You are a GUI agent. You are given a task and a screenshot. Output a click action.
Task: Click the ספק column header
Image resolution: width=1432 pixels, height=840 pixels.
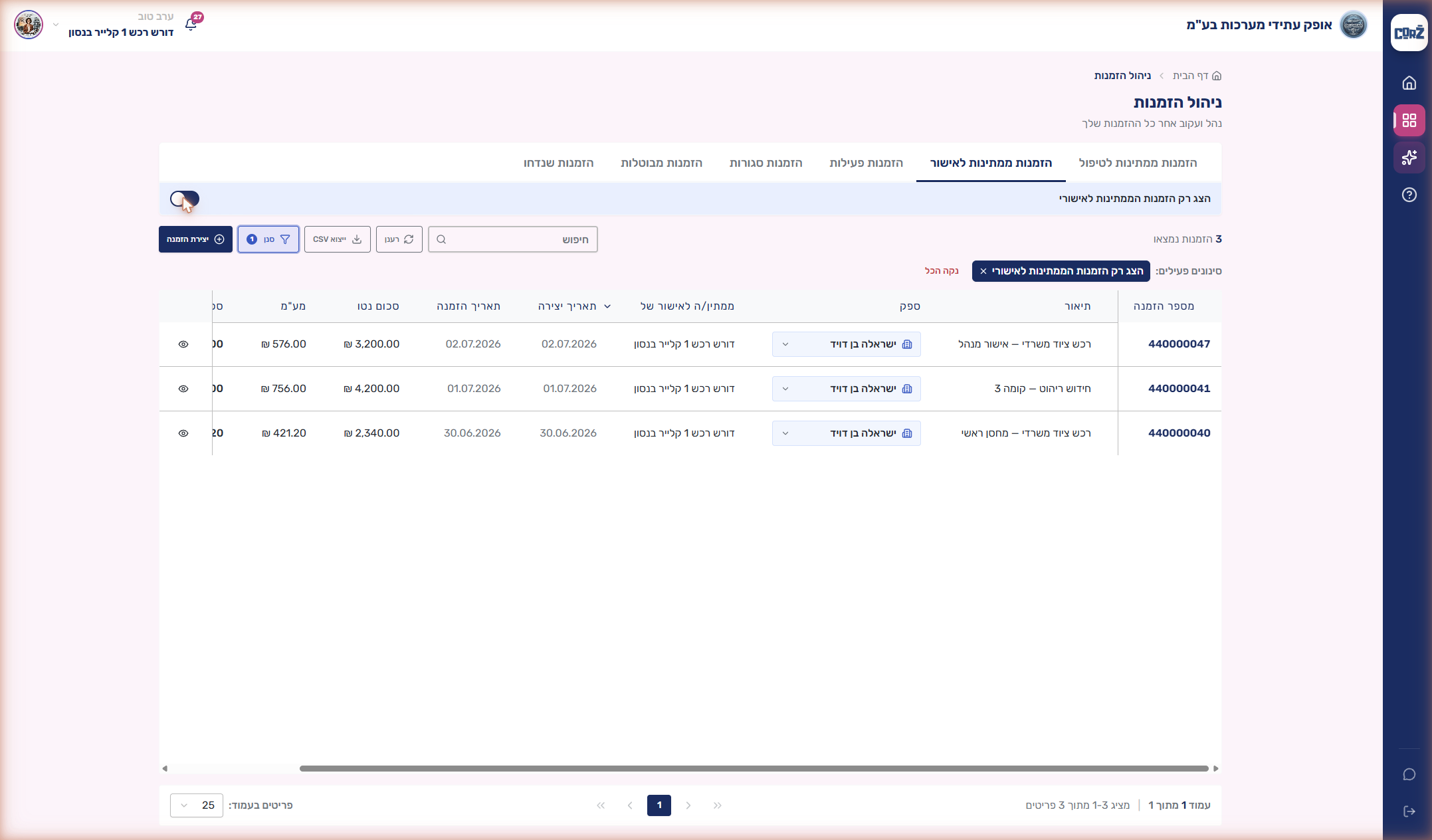[910, 306]
